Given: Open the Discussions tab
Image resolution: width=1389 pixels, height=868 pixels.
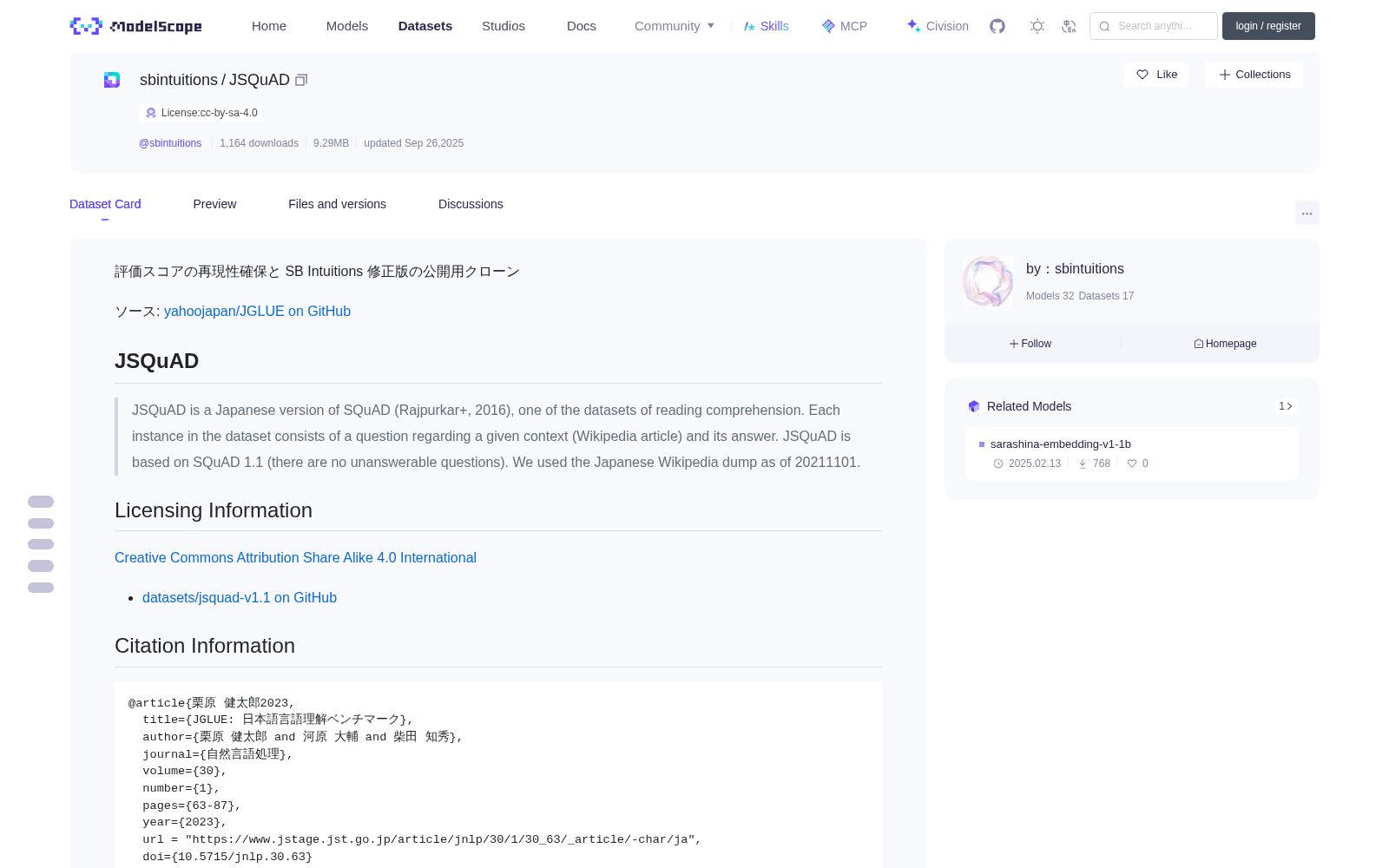Looking at the screenshot, I should point(471,204).
